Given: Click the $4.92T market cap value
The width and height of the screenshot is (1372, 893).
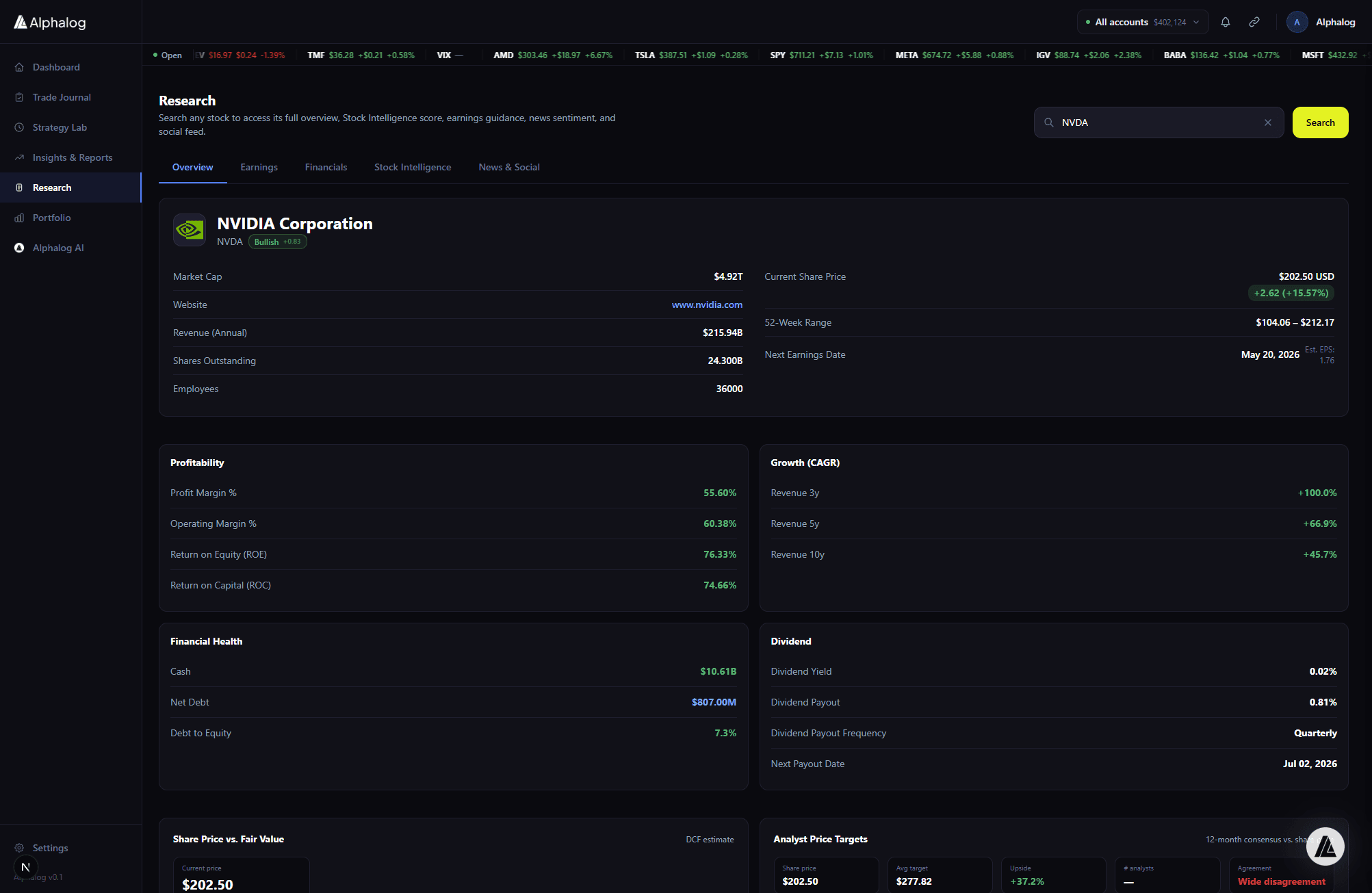Looking at the screenshot, I should (728, 276).
